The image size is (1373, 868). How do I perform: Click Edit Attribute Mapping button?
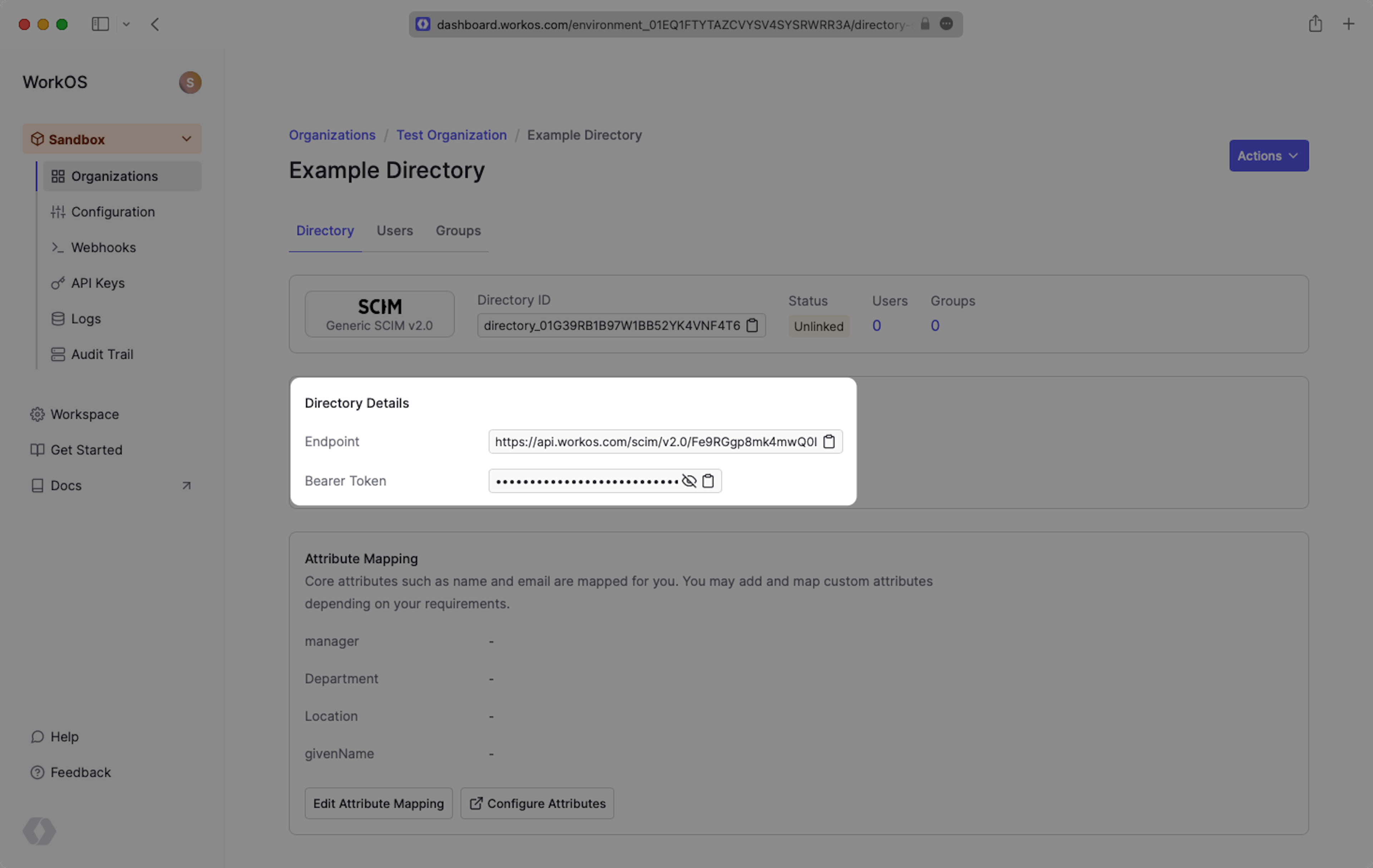point(378,803)
